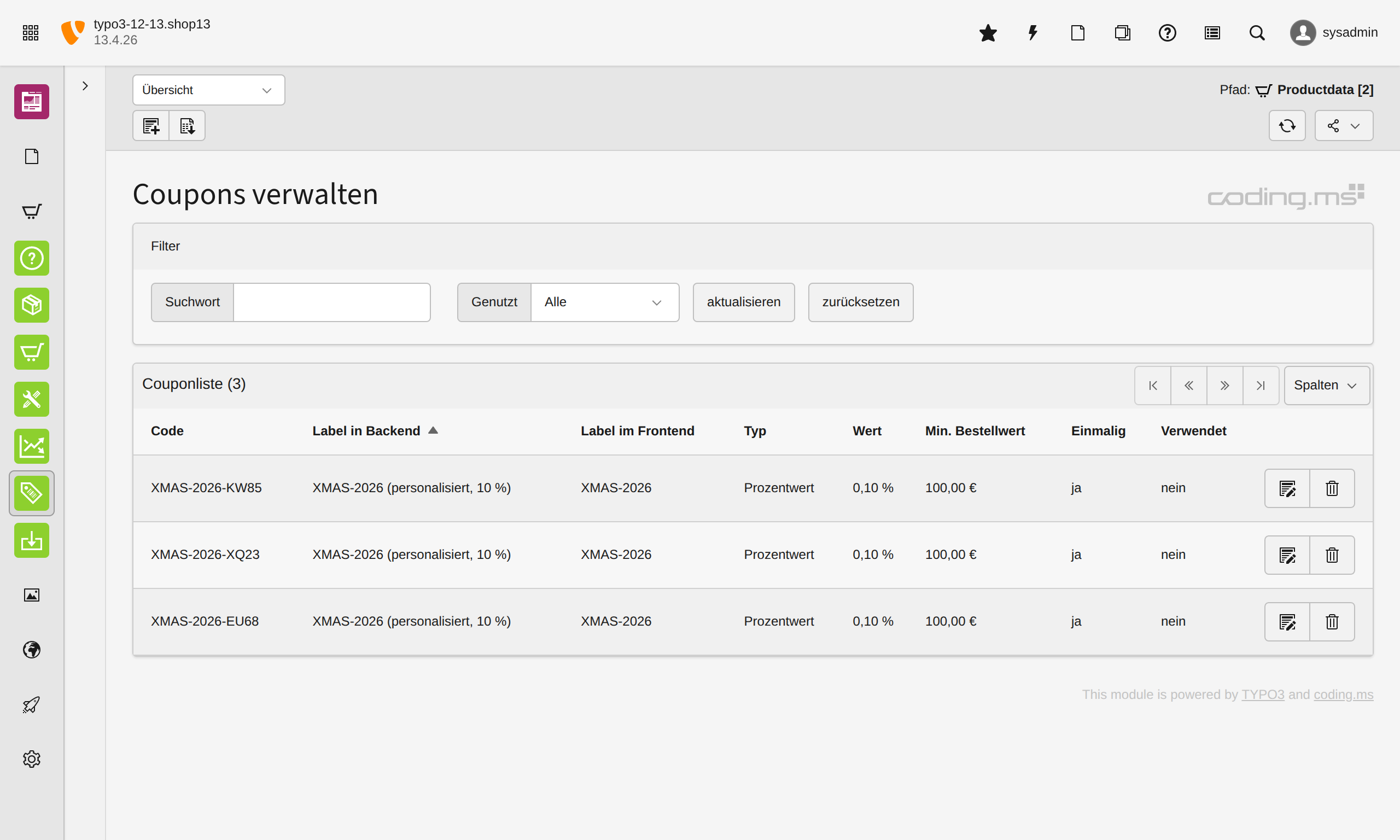Open the shopping cart module in sidebar
1400x840 pixels.
(x=31, y=211)
